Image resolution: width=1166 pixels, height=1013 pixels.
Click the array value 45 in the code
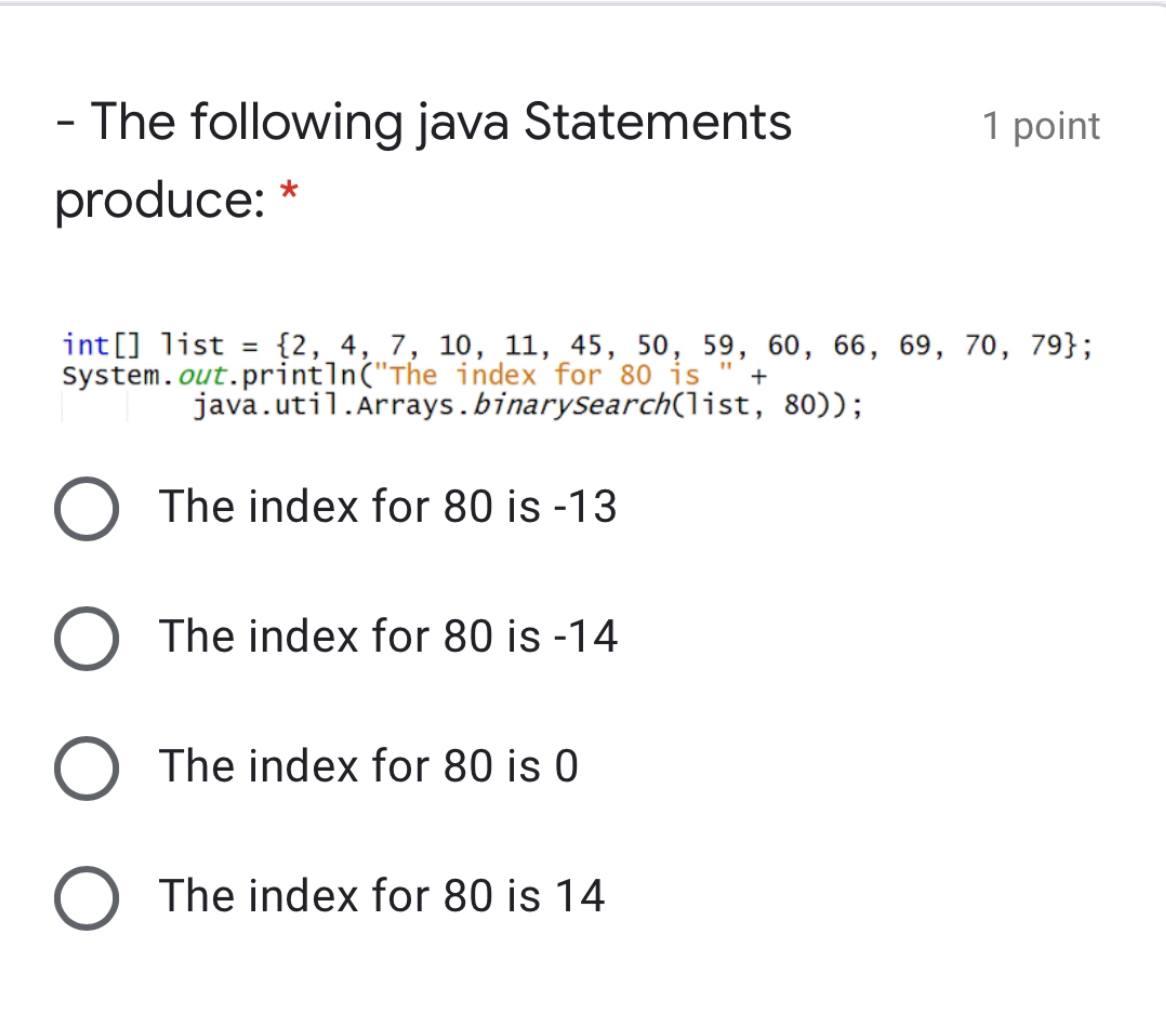point(587,345)
